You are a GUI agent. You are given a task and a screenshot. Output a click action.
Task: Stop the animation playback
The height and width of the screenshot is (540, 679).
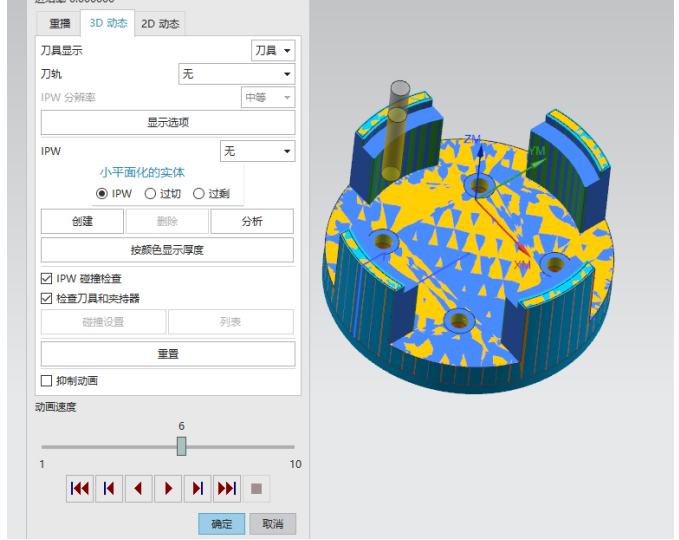click(256, 488)
